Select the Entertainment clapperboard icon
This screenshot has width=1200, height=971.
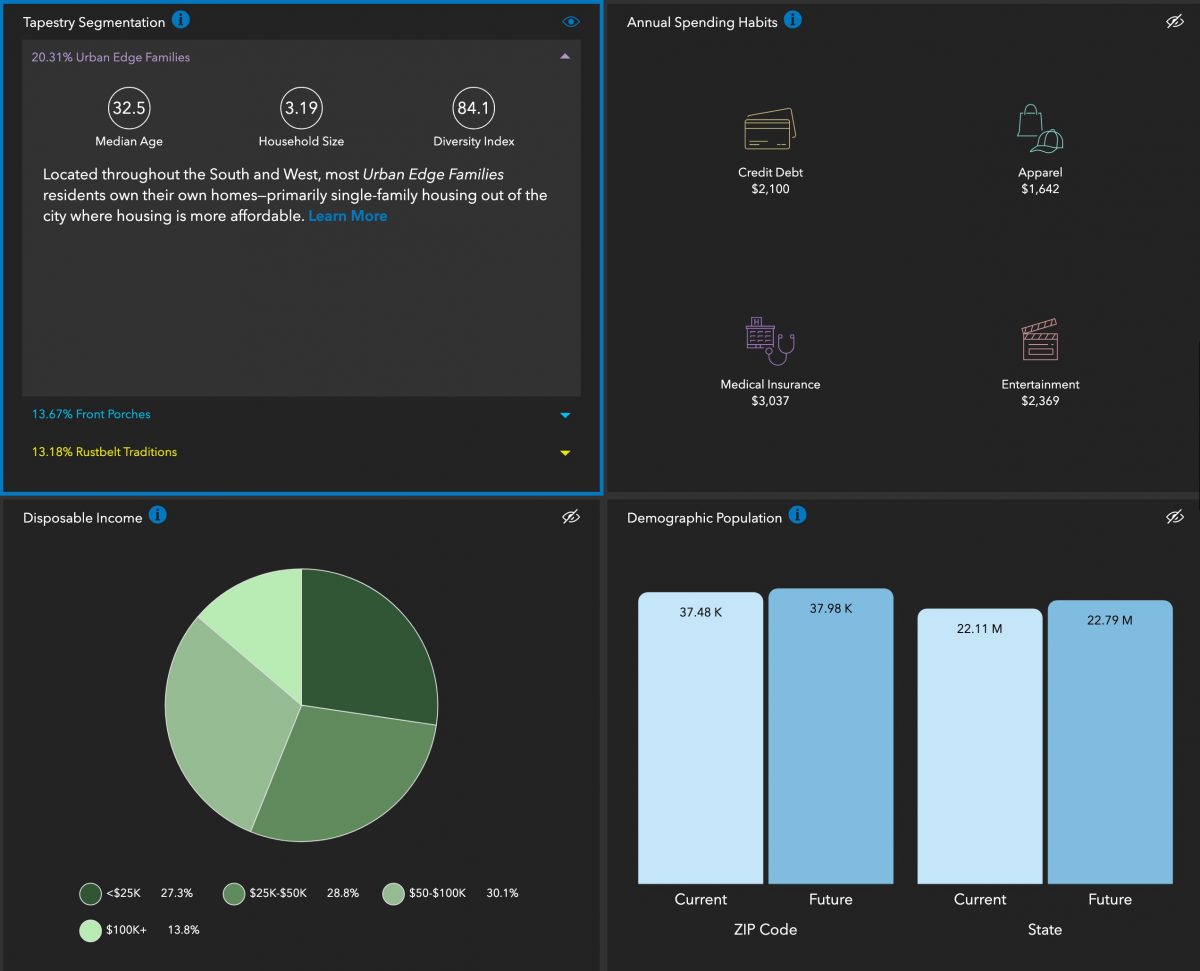click(x=1040, y=342)
